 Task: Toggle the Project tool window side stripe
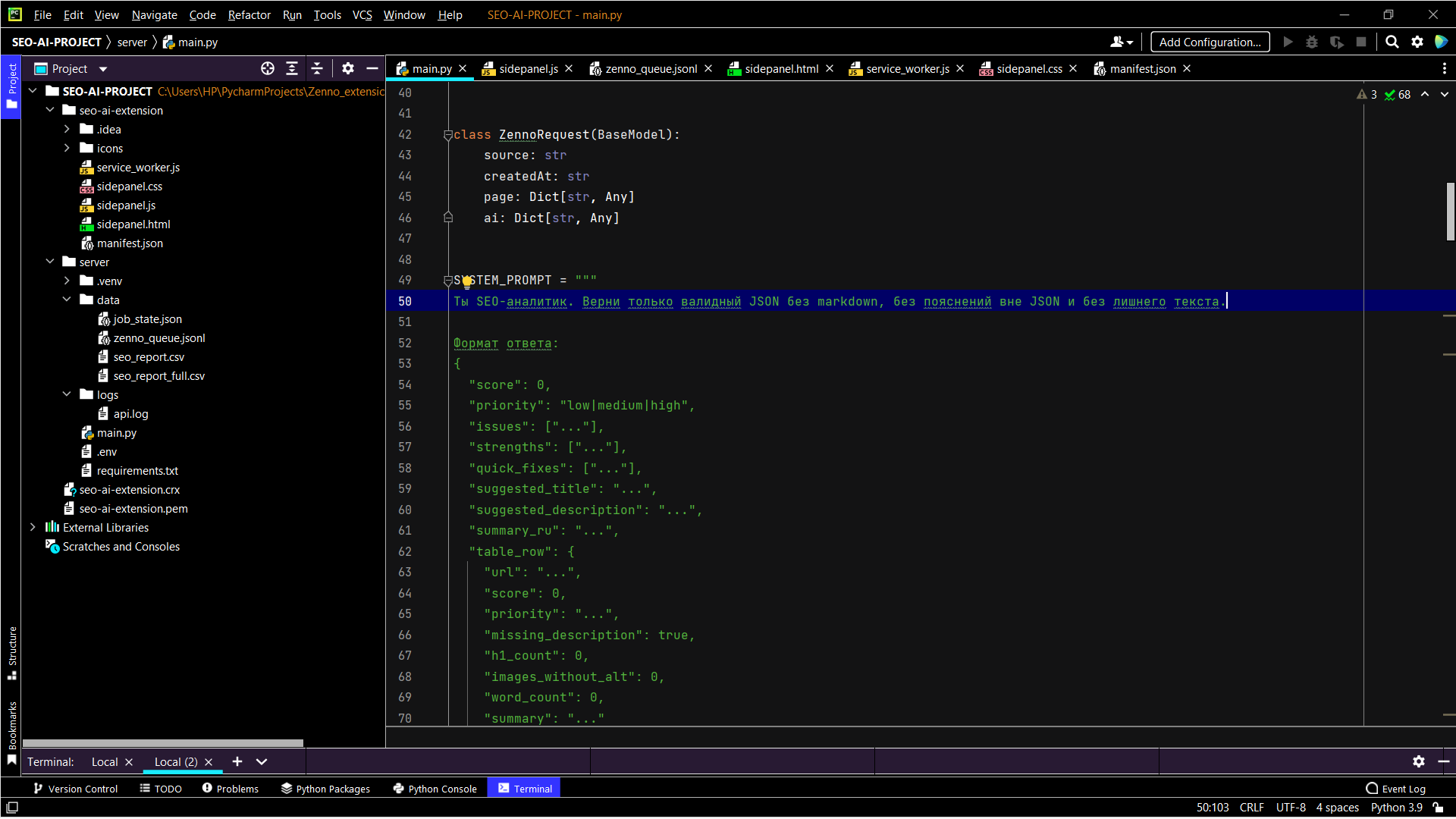pos(11,85)
